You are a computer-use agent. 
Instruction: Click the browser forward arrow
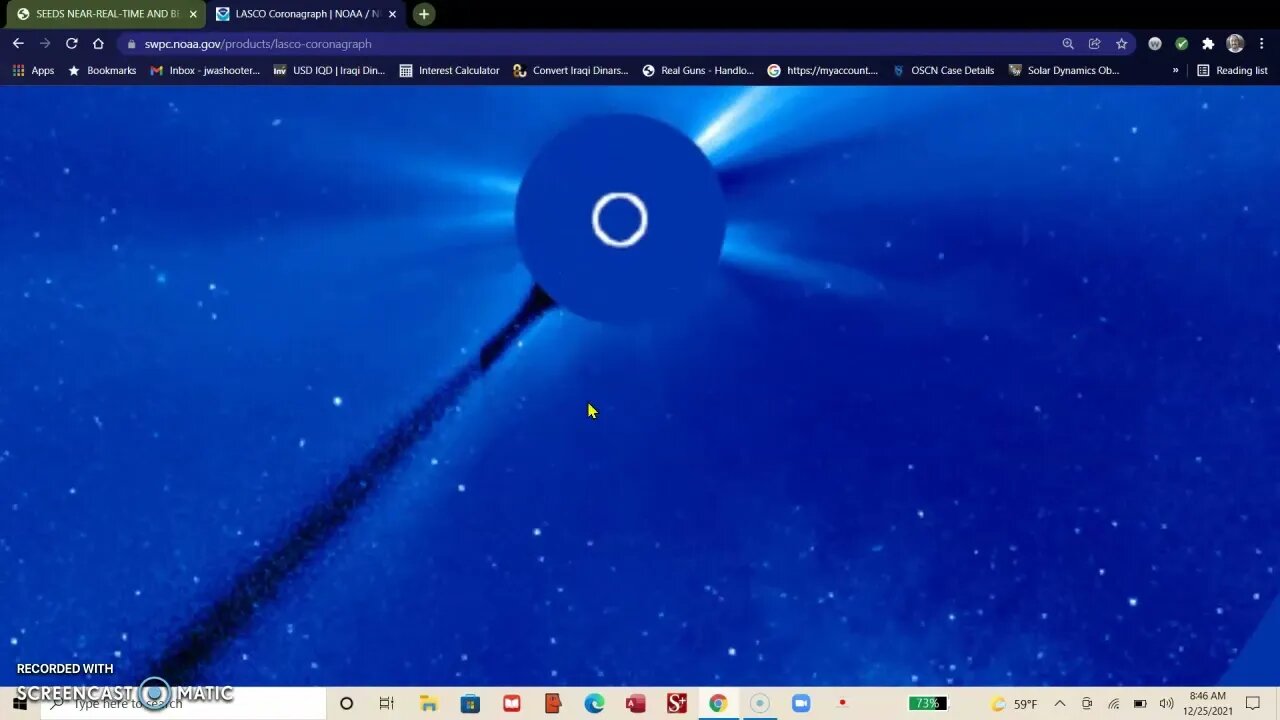(45, 44)
